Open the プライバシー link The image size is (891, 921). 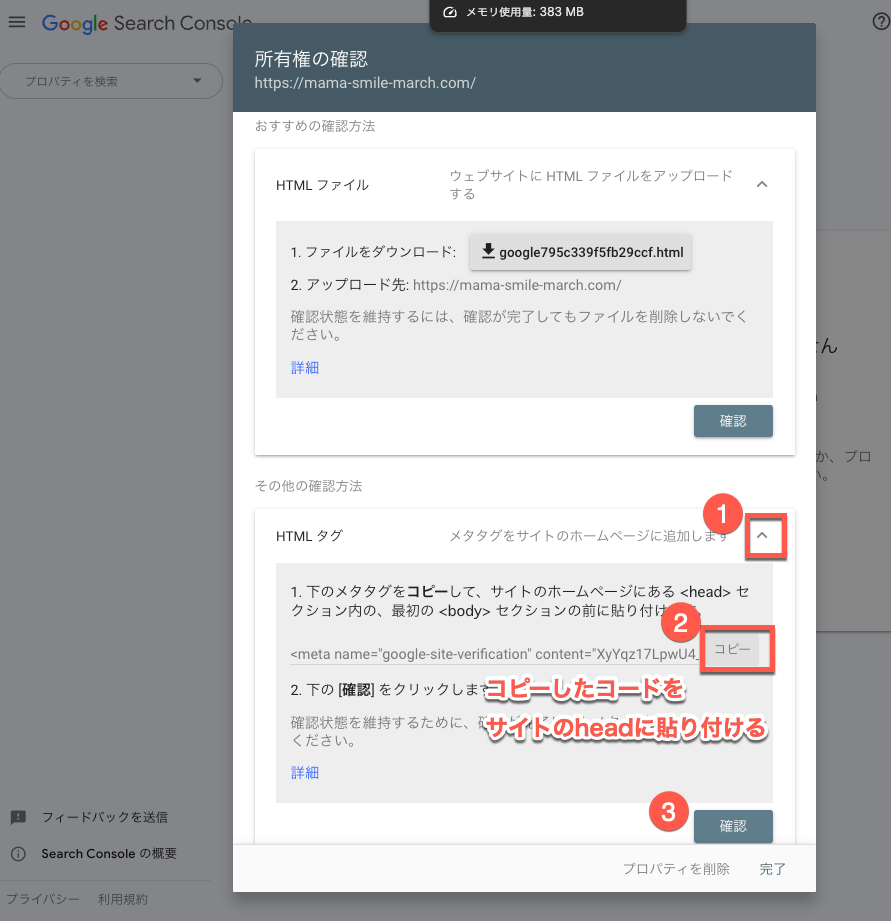point(43,899)
